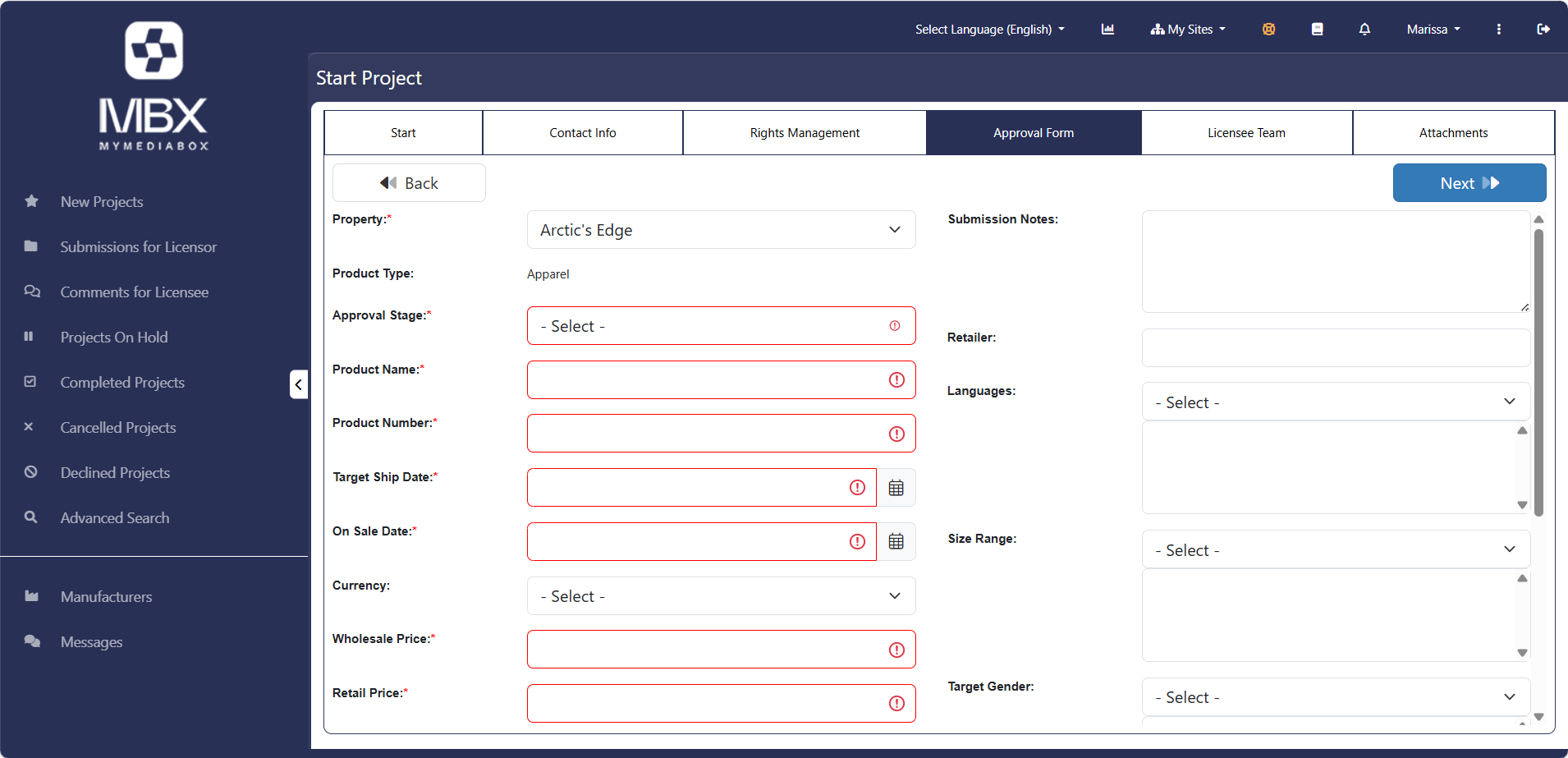Open the Property dropdown showing Arctic's Edge

point(721,230)
